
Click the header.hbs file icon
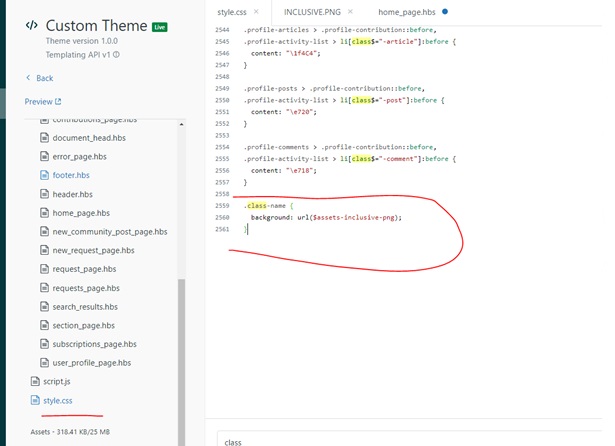[x=44, y=194]
